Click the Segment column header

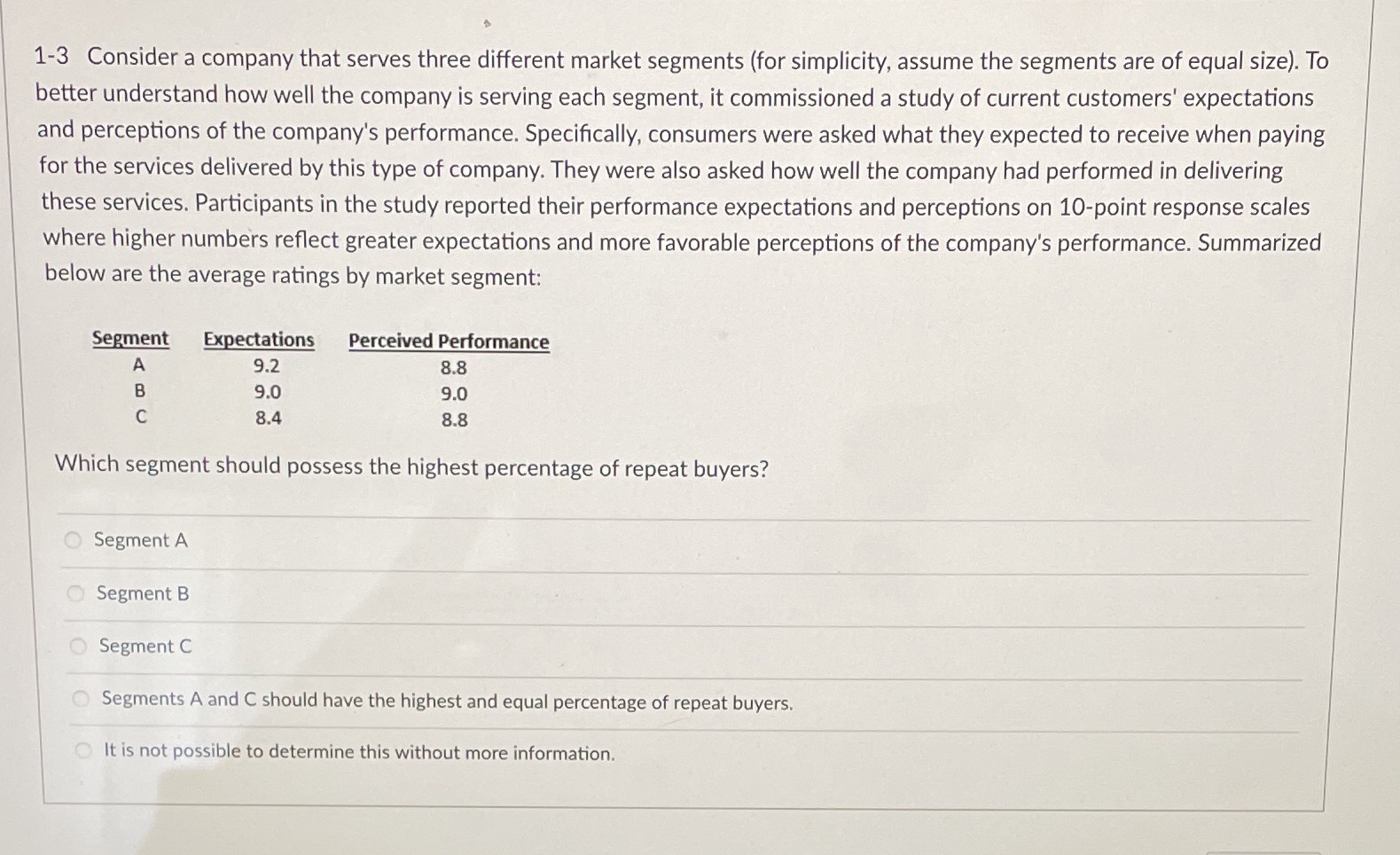pyautogui.click(x=129, y=338)
